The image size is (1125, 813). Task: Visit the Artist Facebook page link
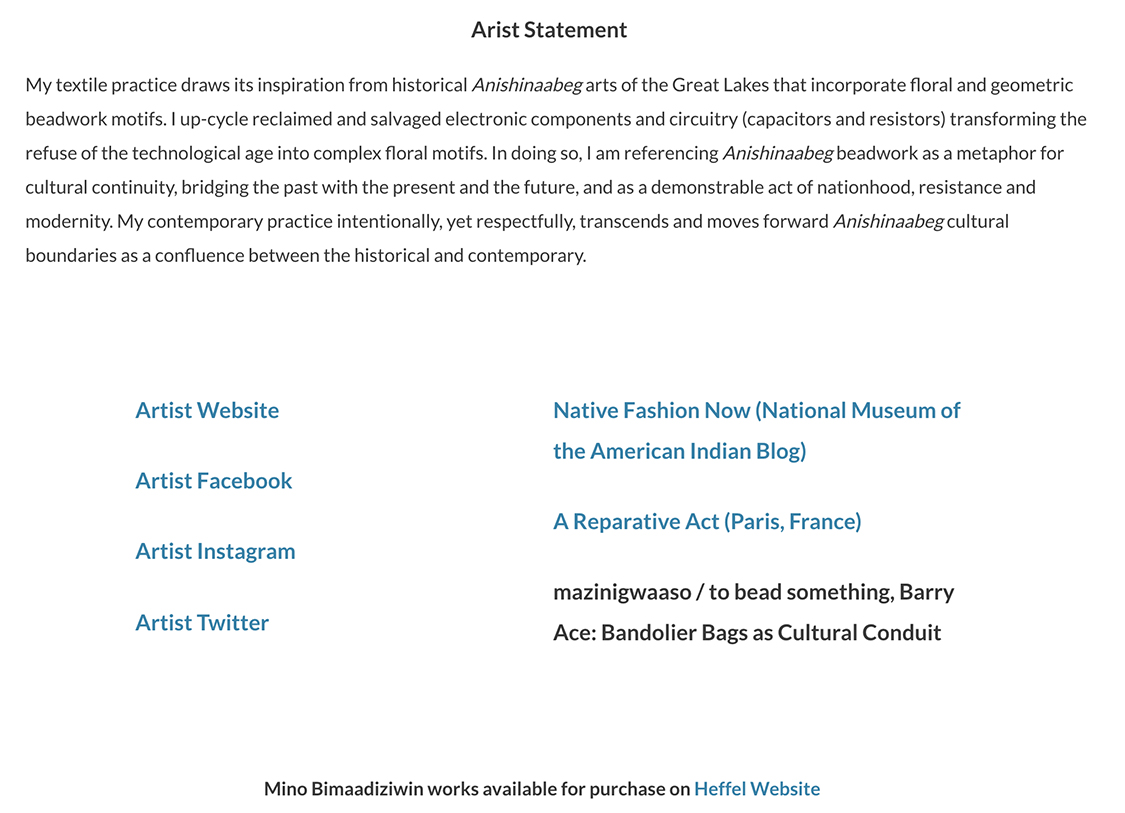click(214, 481)
